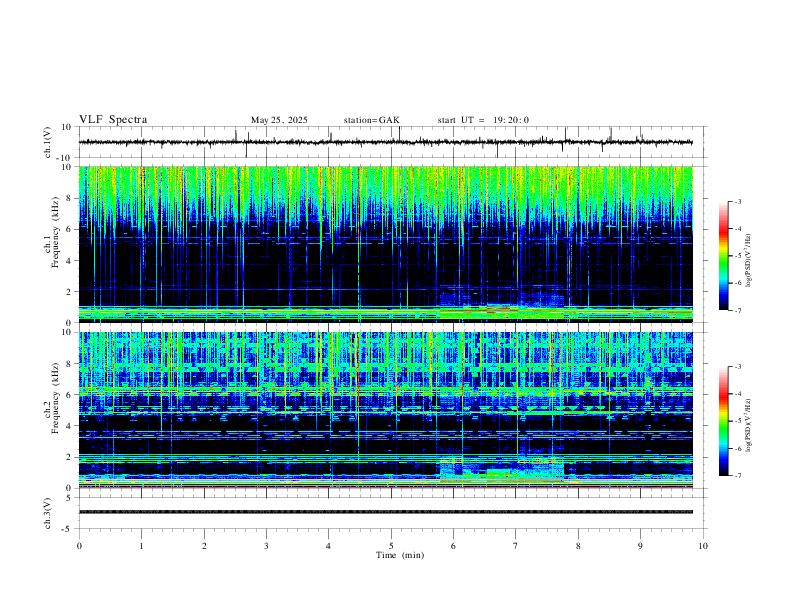This screenshot has height=612, width=792.
Task: Click the "ch.1(V)" axis label
Action: tap(48, 142)
